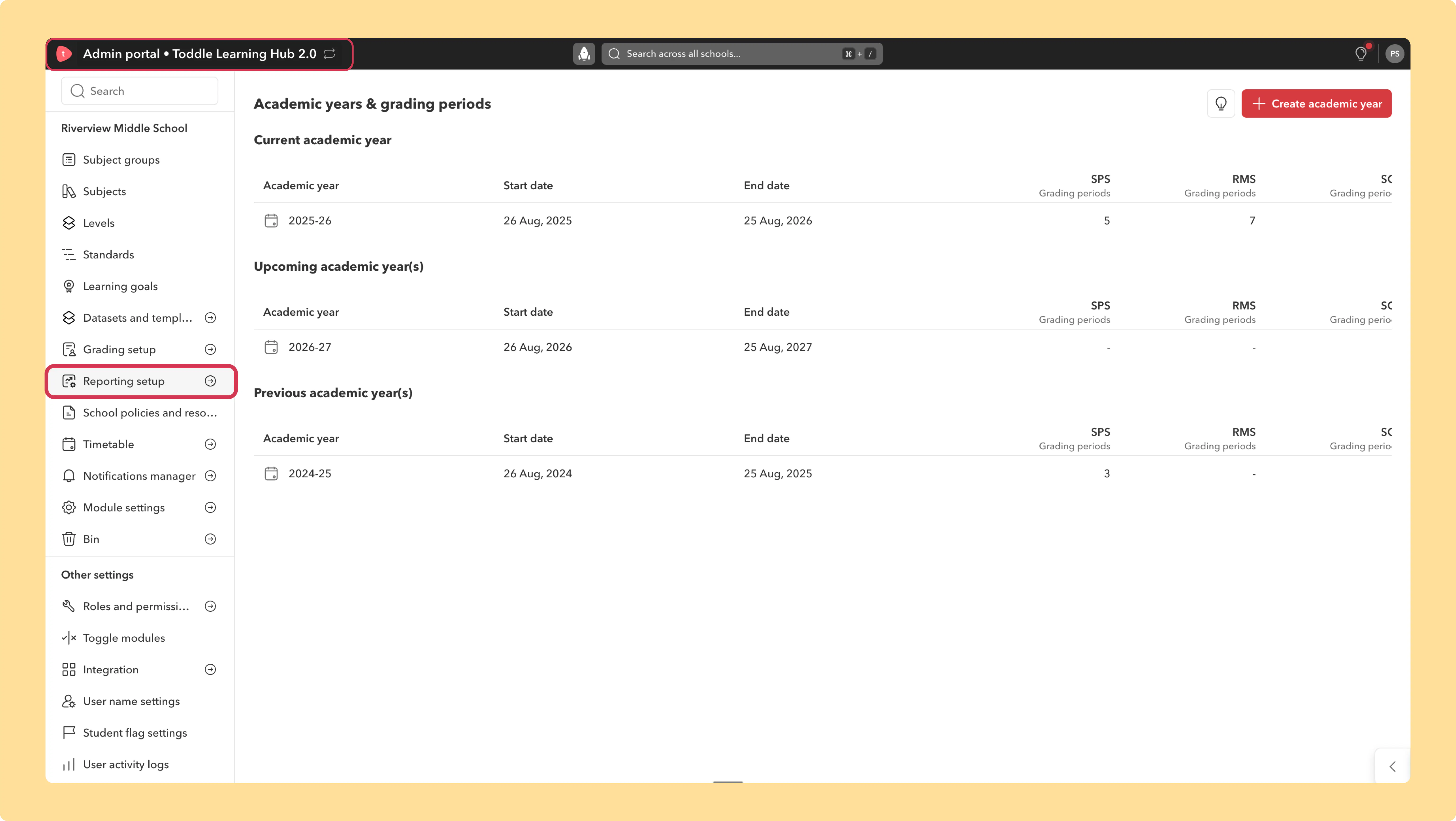The height and width of the screenshot is (821, 1456).
Task: Click the Student flag settings icon
Action: [x=69, y=733]
